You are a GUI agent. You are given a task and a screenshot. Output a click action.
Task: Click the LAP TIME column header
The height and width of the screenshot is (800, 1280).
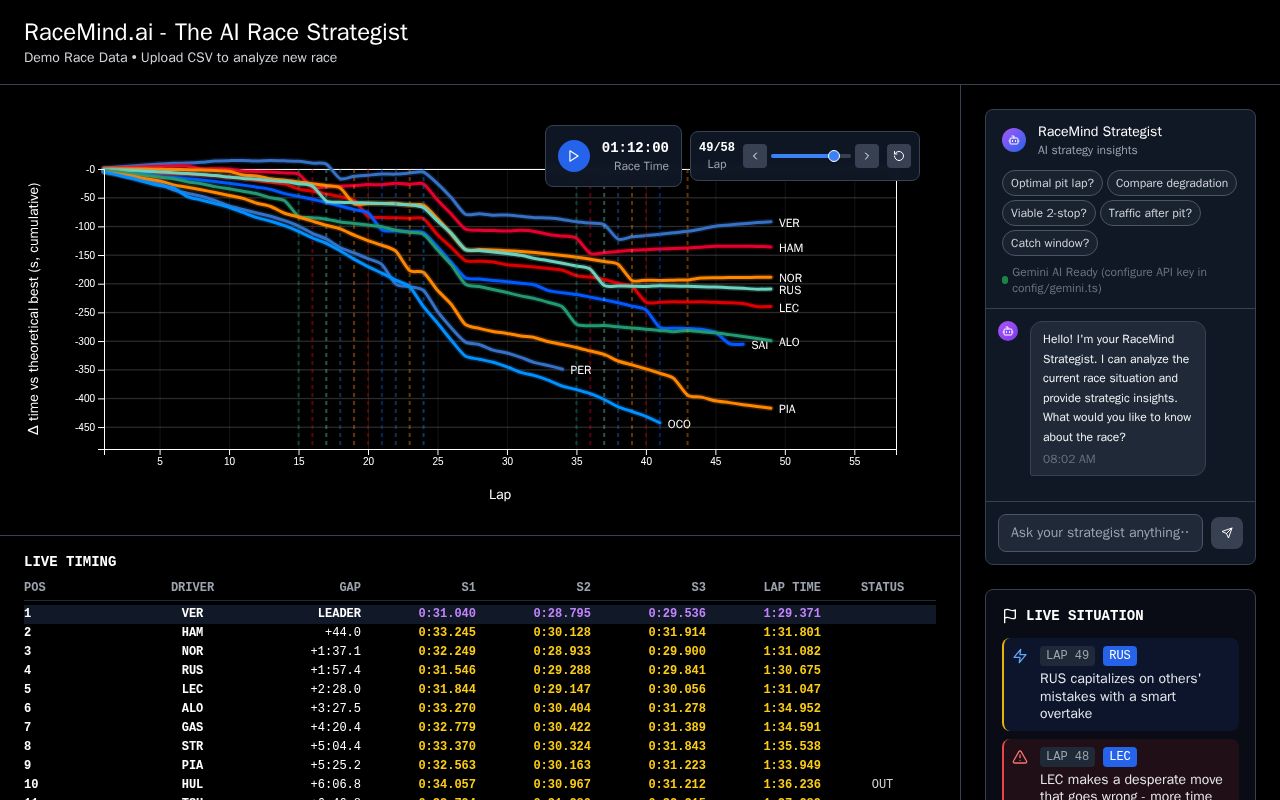pyautogui.click(x=792, y=588)
